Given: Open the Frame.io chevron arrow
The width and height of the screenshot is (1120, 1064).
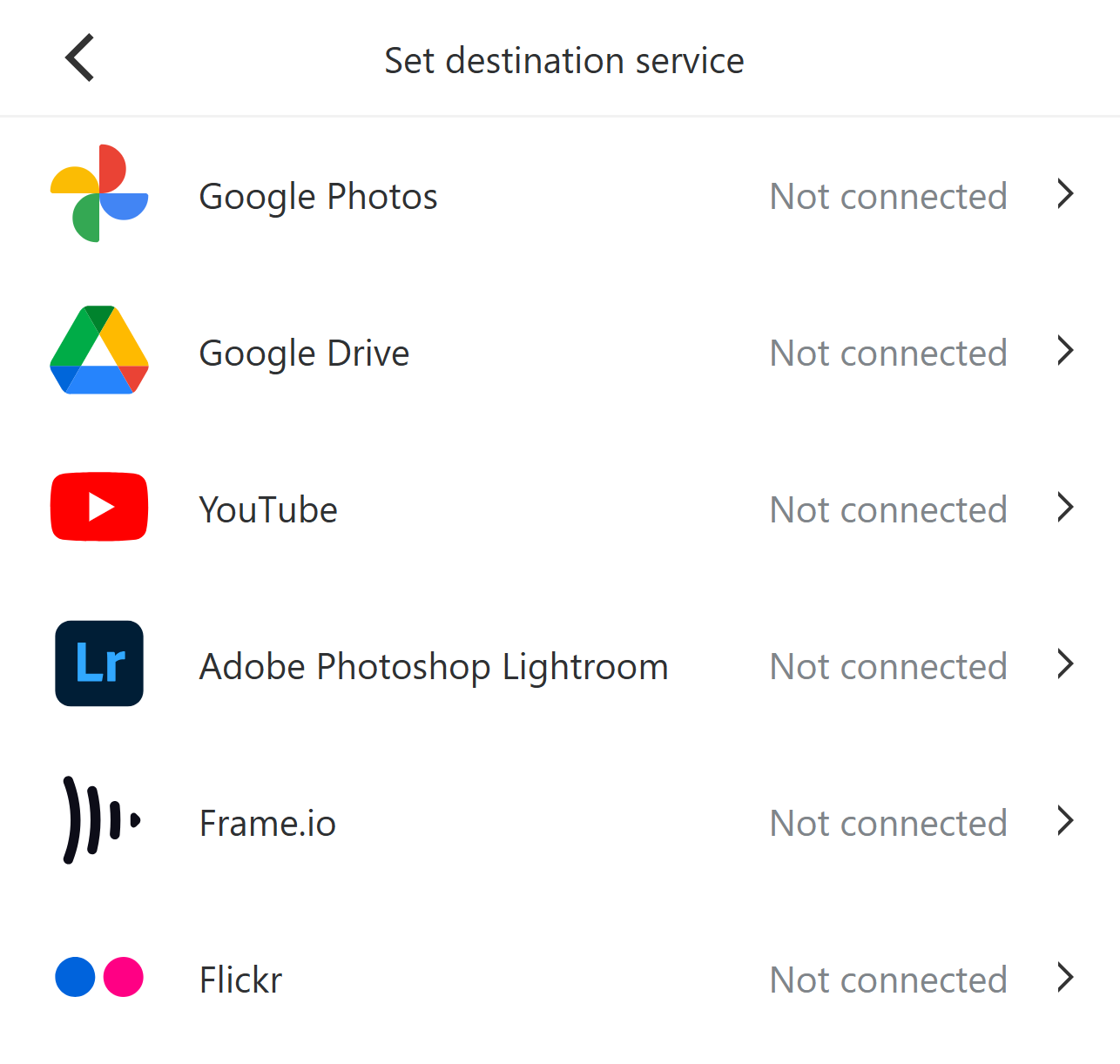Looking at the screenshot, I should [x=1065, y=820].
